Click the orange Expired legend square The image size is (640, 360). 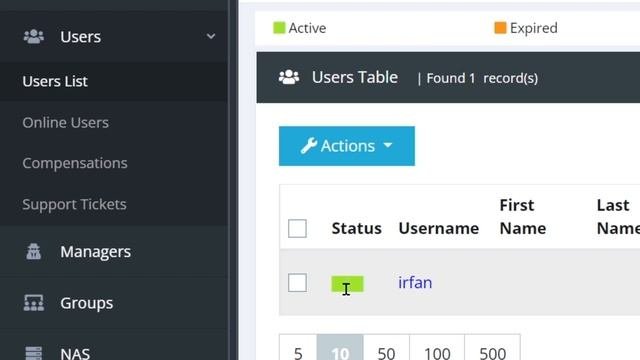coord(500,28)
